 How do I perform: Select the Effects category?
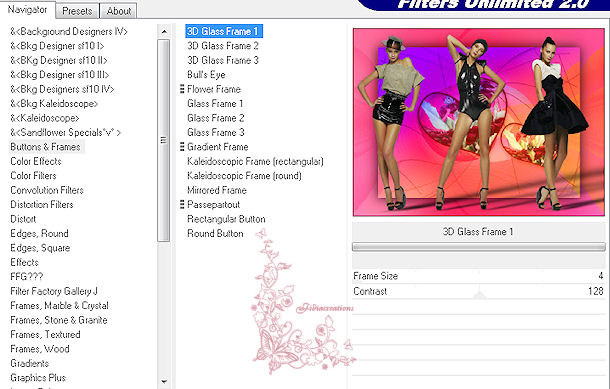point(25,262)
